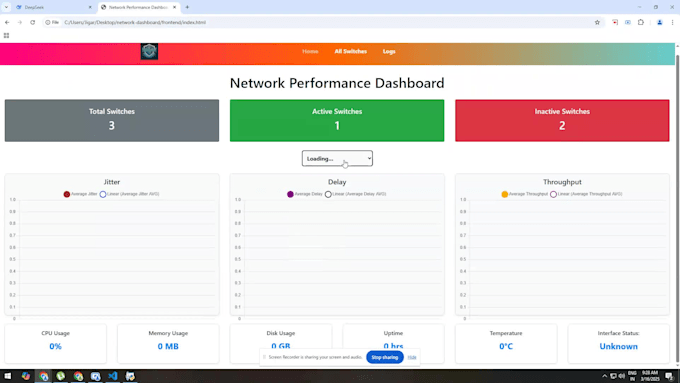Viewport: 680px width, 383px height.
Task: Click the Memory Usage 0 MB value
Action: [168, 346]
